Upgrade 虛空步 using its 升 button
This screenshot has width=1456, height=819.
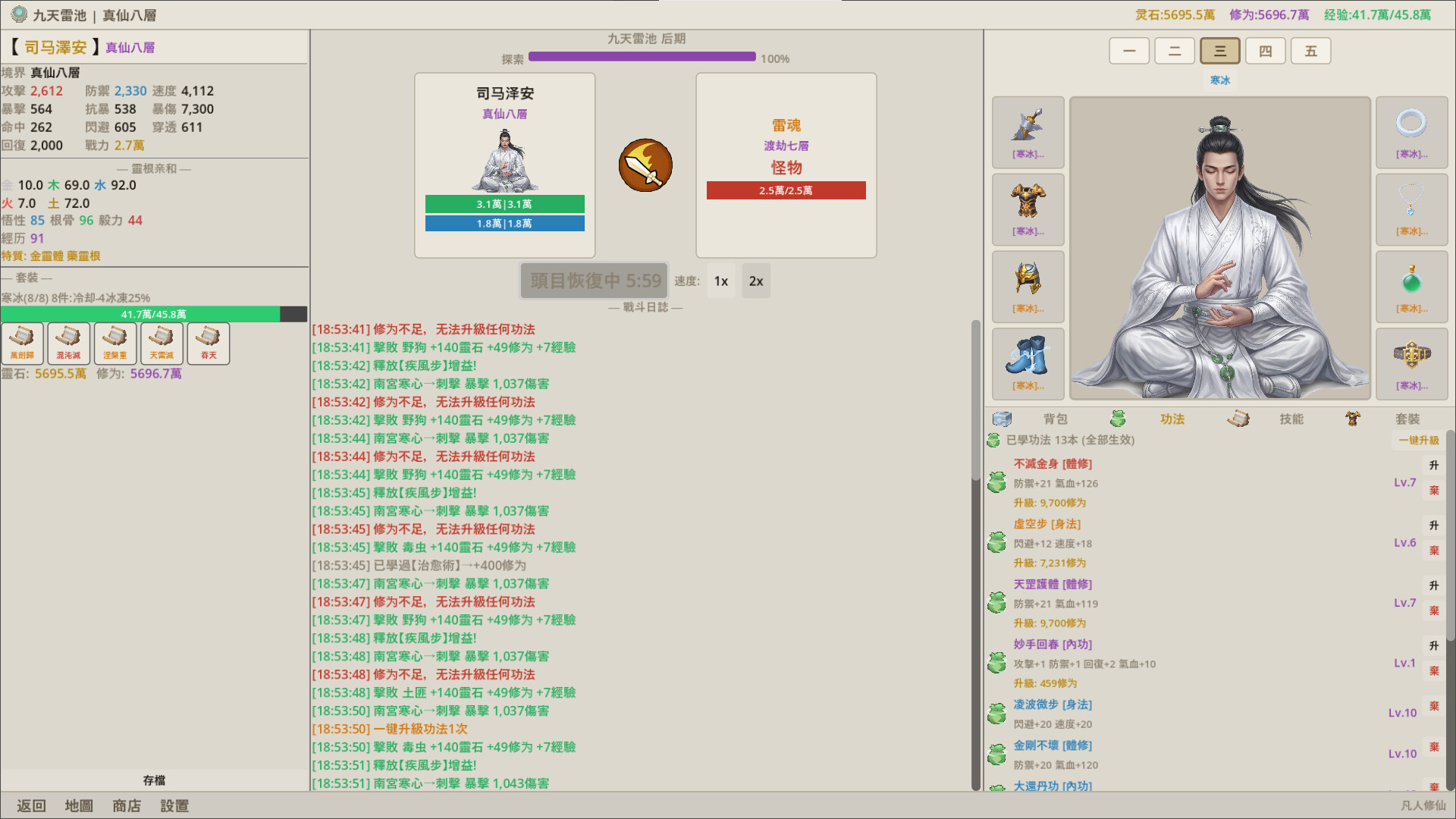(1433, 525)
